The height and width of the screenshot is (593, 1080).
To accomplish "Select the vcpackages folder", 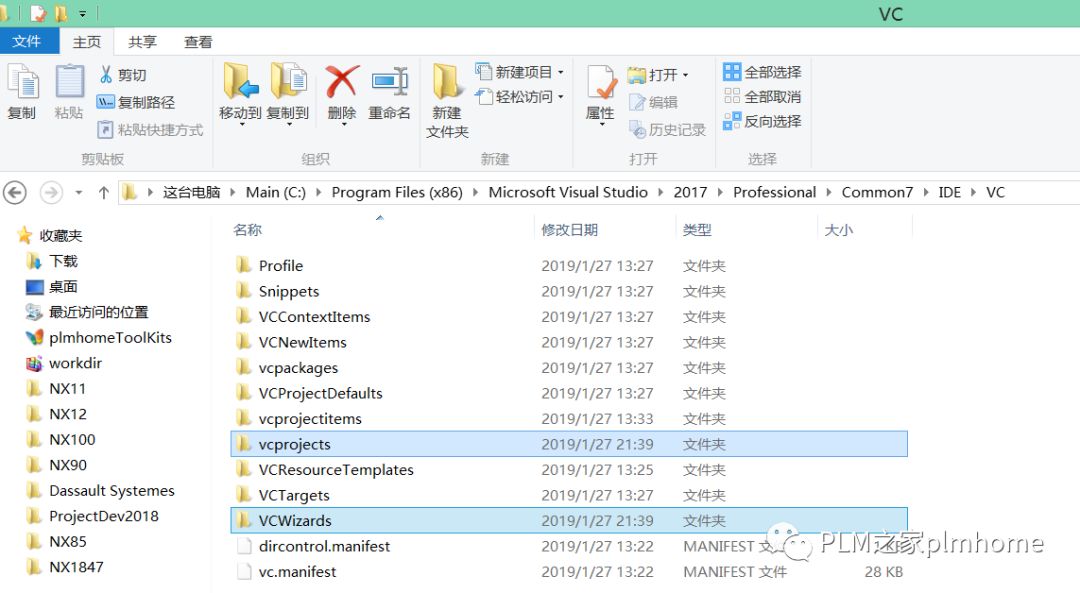I will (569, 368).
